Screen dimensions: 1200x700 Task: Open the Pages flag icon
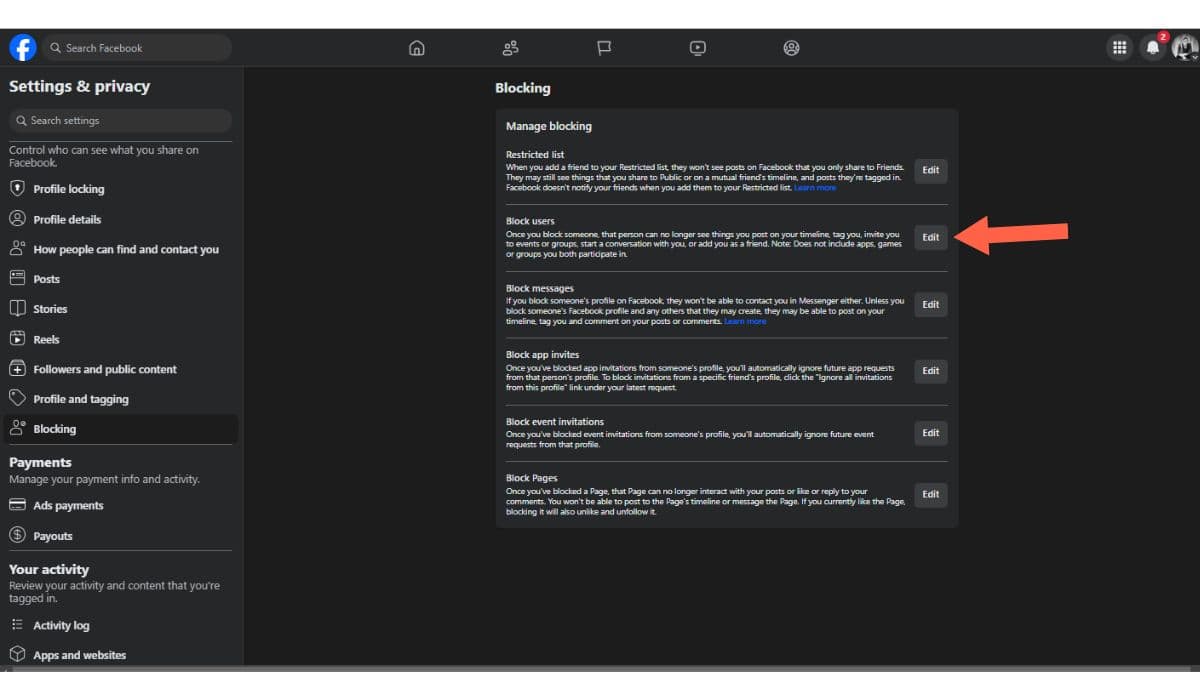pyautogui.click(x=604, y=48)
